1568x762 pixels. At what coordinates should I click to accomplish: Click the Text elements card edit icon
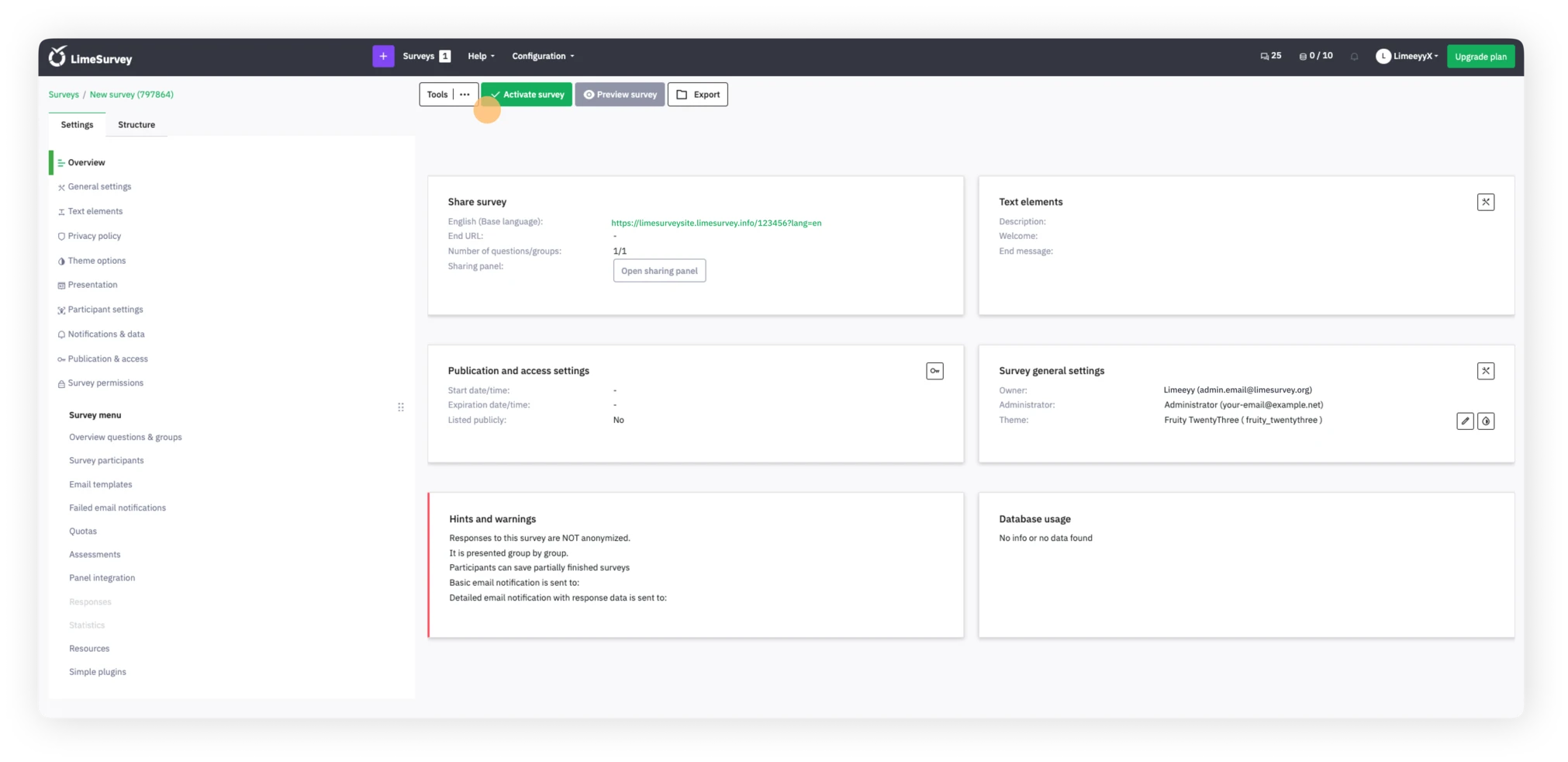pyautogui.click(x=1485, y=203)
